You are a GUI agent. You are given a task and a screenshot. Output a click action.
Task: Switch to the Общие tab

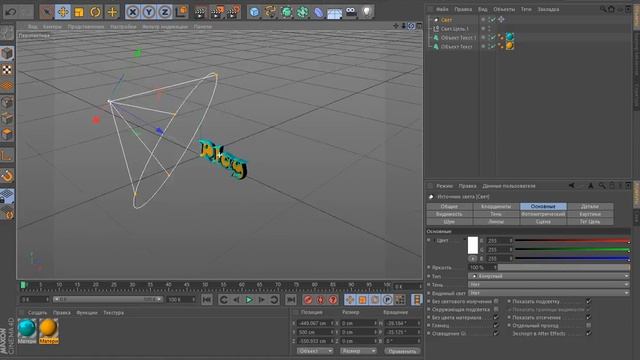(449, 207)
